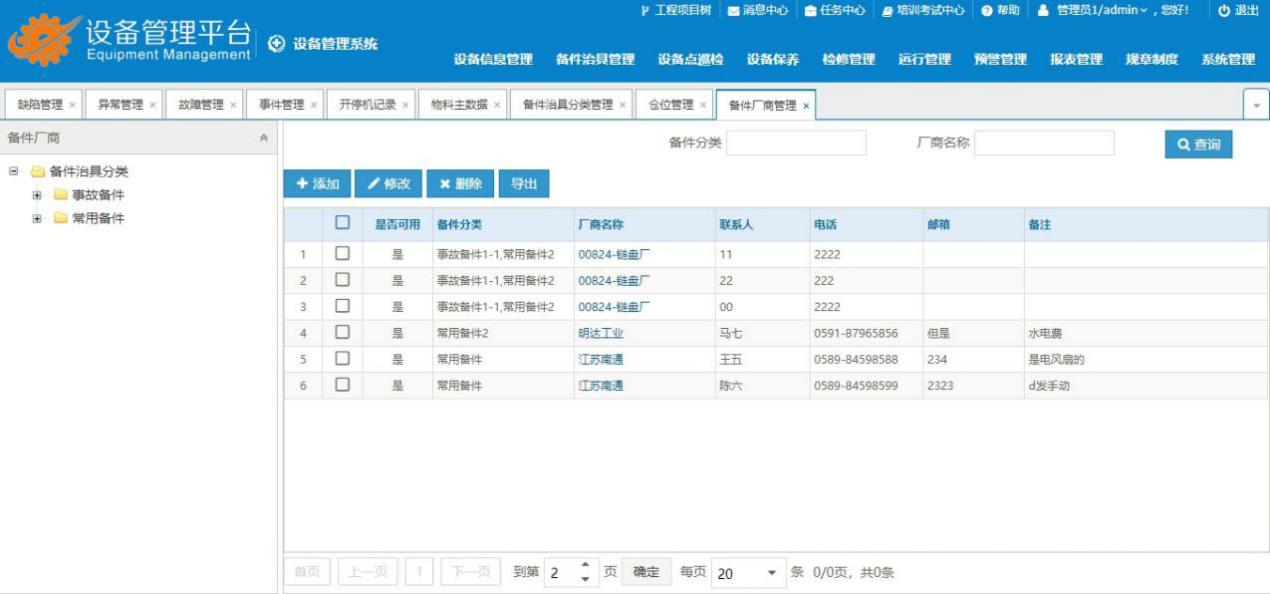1270x594 pixels.
Task: Select the checkbox for row 6
Action: (342, 386)
